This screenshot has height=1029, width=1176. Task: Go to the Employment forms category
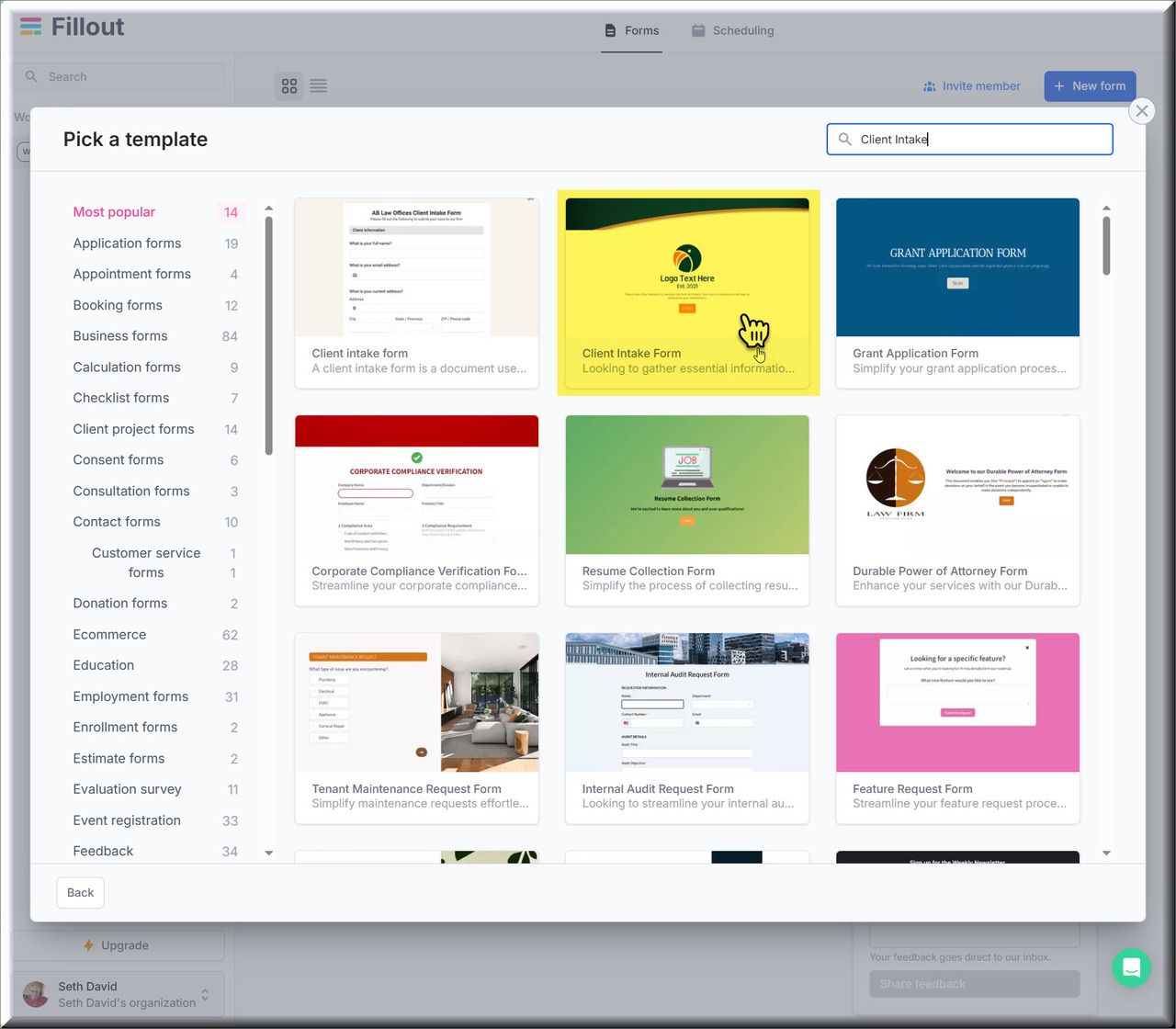pyautogui.click(x=154, y=696)
